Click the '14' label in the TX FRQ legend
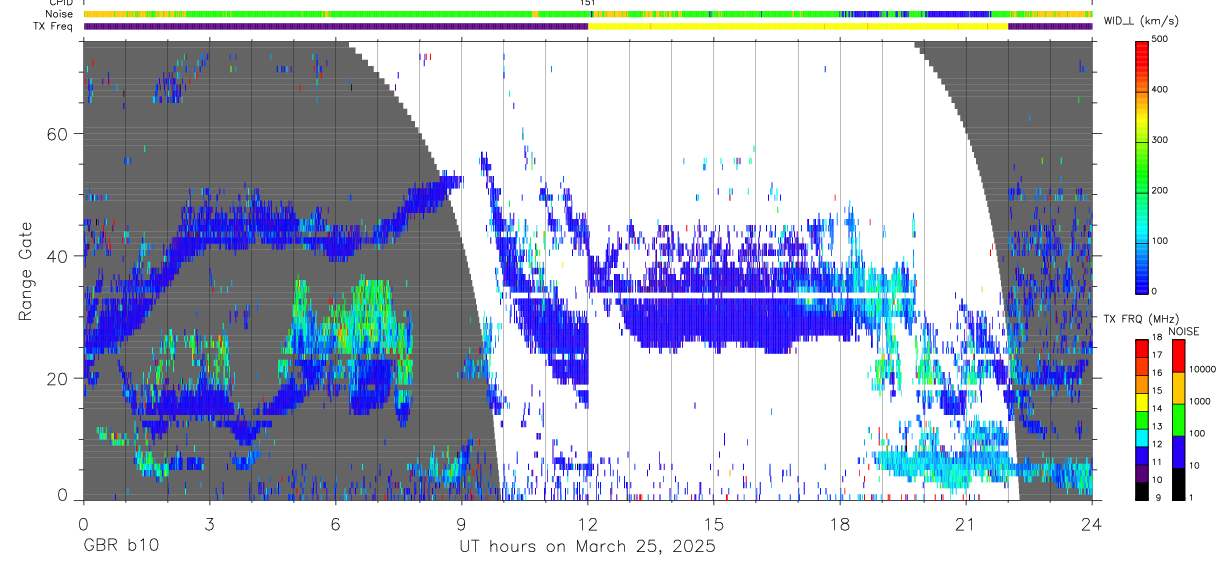This screenshot has height=567, width=1228. click(x=1156, y=409)
